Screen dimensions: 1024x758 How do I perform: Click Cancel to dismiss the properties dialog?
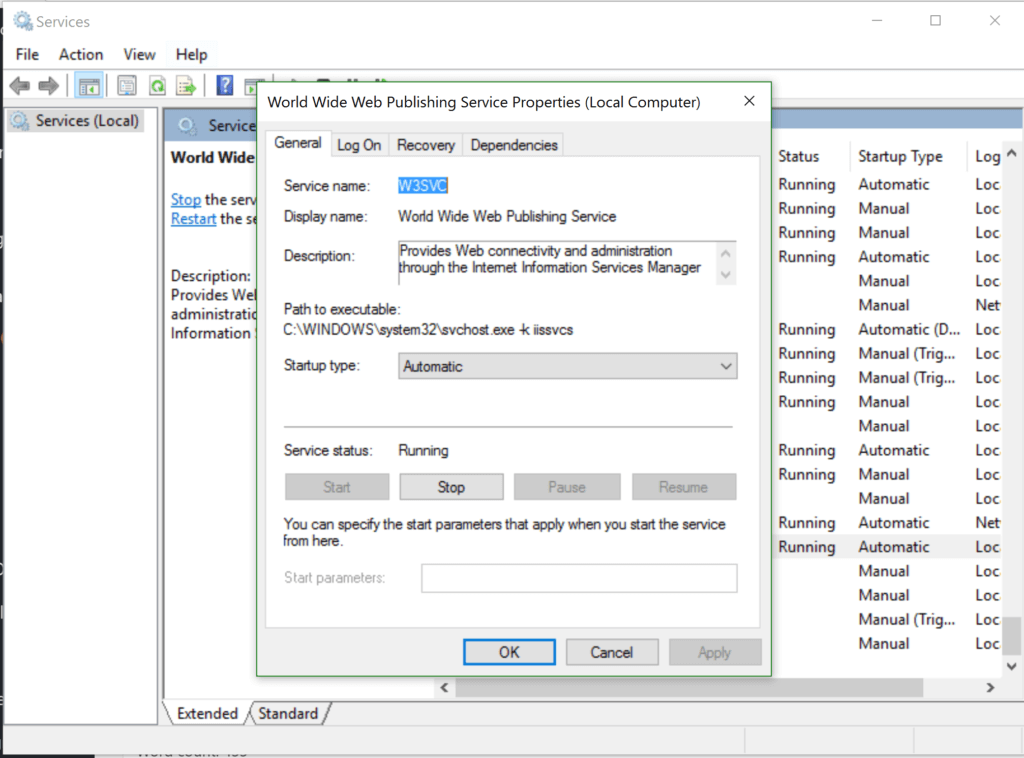coord(612,652)
